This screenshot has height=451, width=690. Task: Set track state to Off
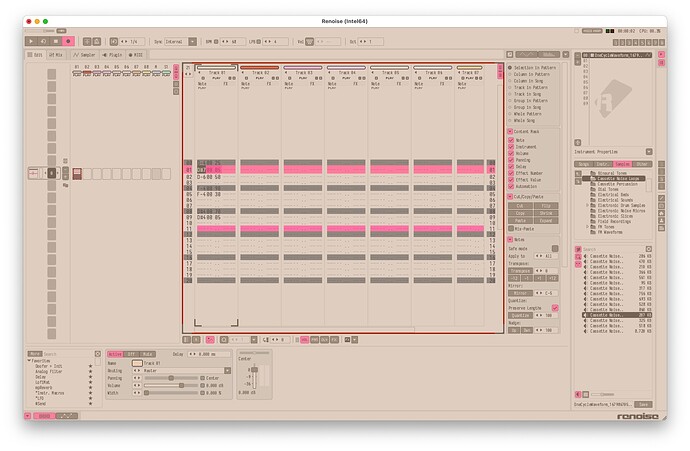[x=131, y=354]
